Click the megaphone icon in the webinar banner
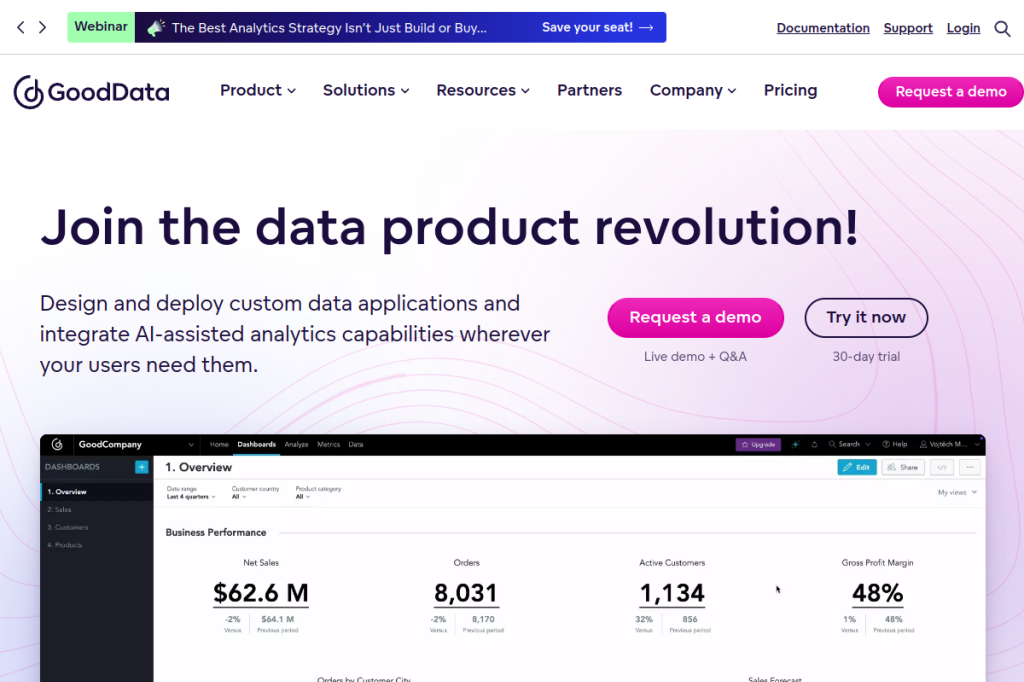1024x682 pixels. coord(155,27)
